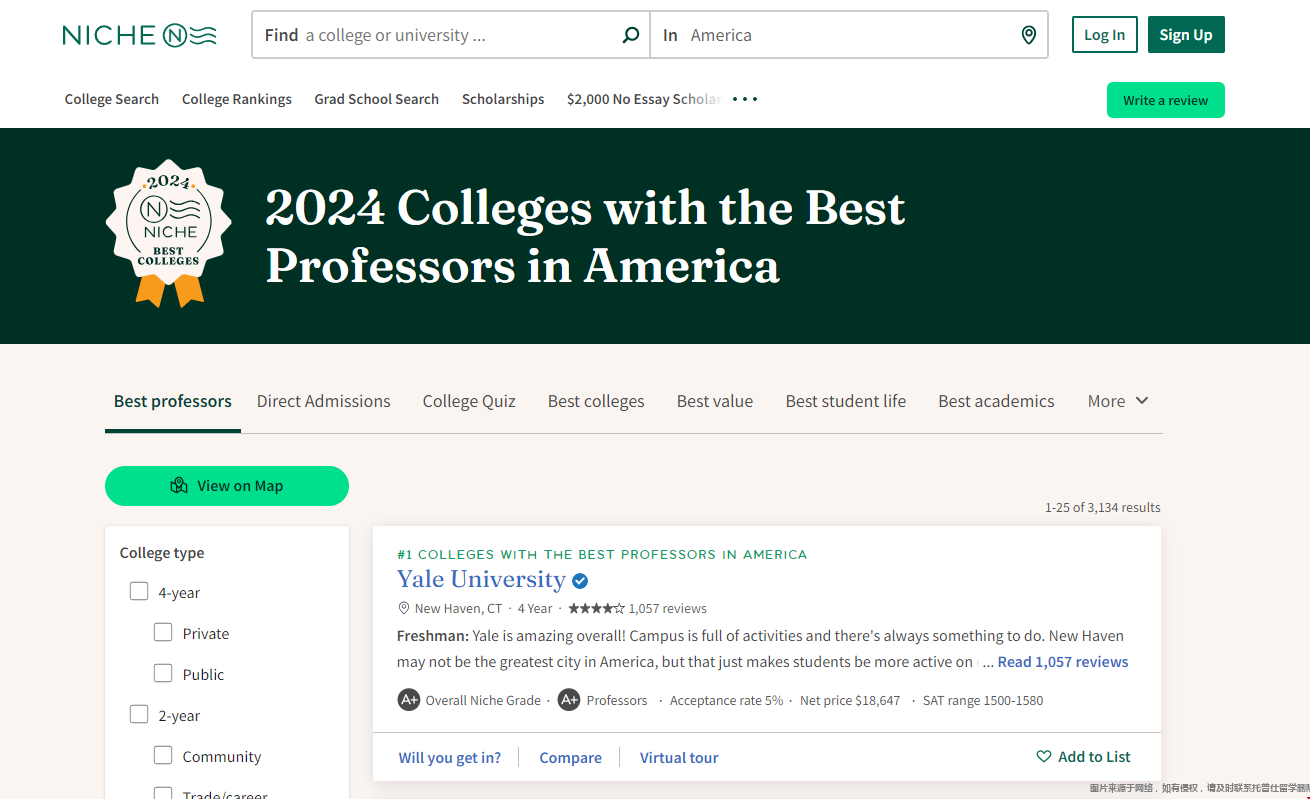Image resolution: width=1310 pixels, height=799 pixels.
Task: Open College Search in navigation
Action: 112,99
